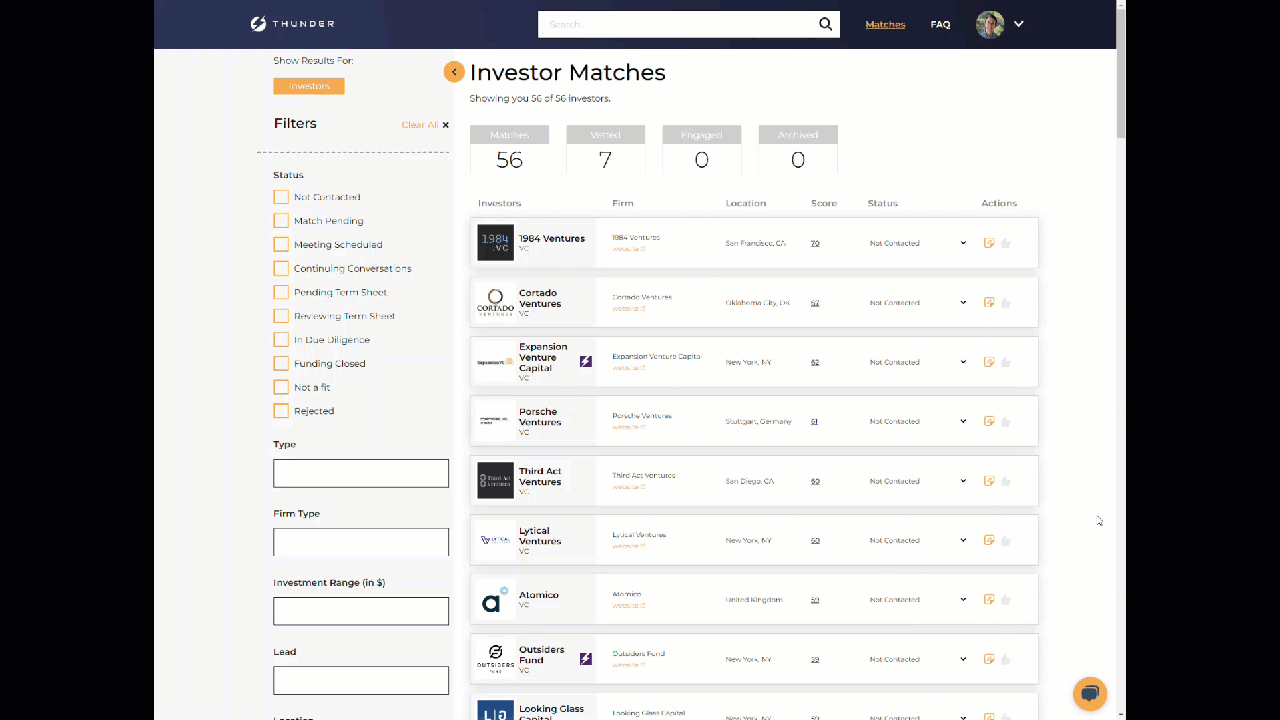Select the Archived count tab
The width and height of the screenshot is (1280, 720).
[x=797, y=150]
